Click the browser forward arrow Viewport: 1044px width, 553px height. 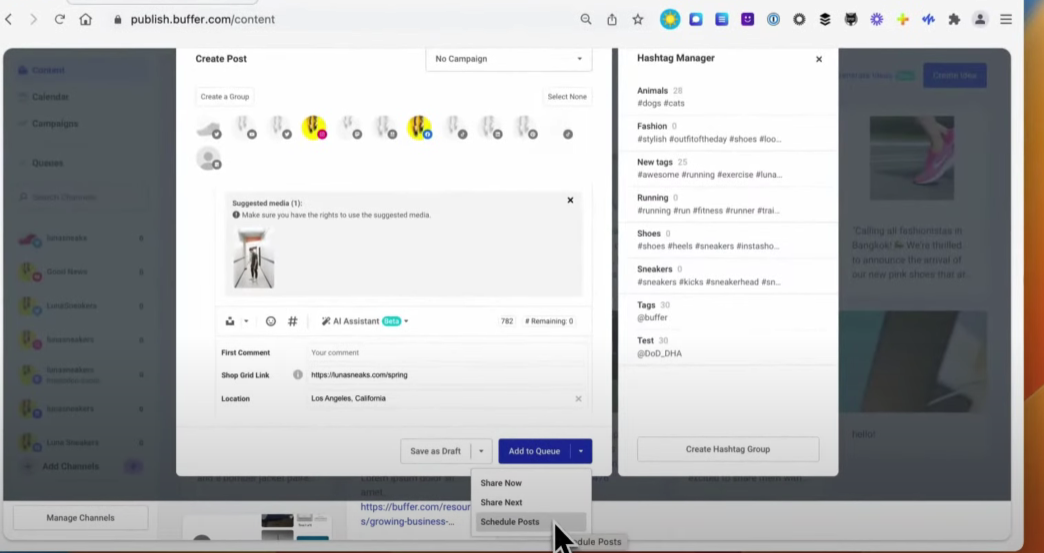(33, 19)
